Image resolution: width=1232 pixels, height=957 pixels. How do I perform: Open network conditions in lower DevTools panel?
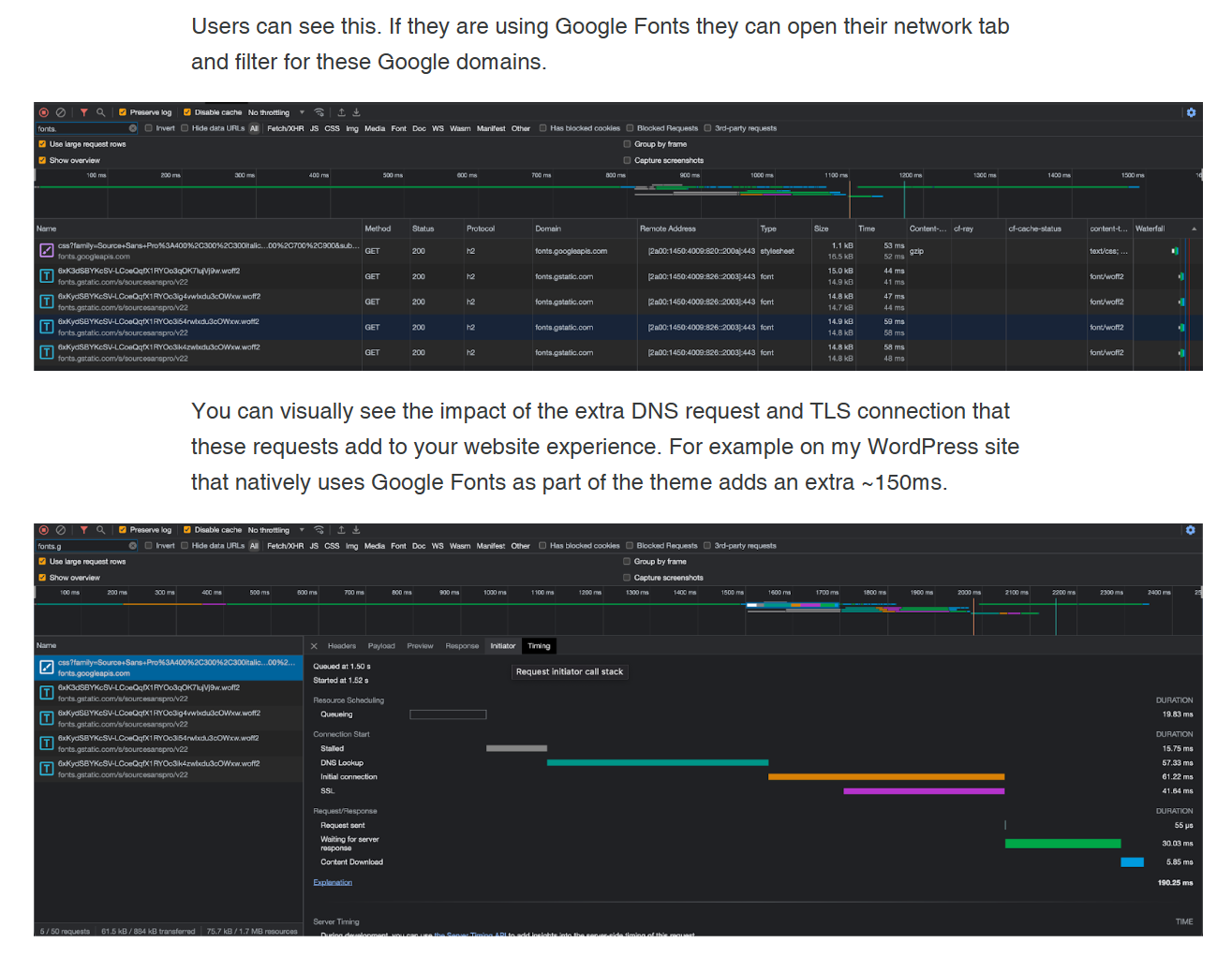pyautogui.click(x=319, y=530)
